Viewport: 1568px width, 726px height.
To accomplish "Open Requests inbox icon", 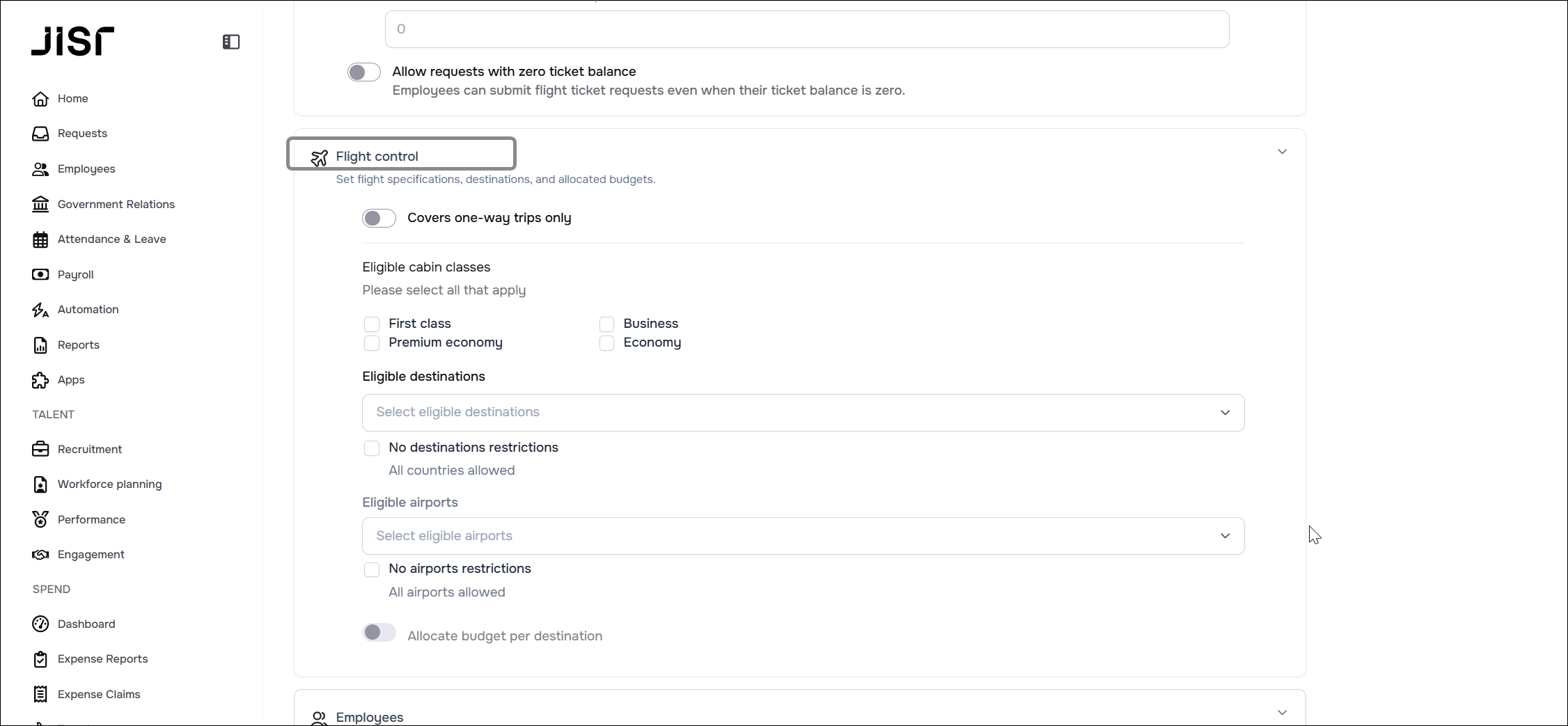I will click(40, 134).
